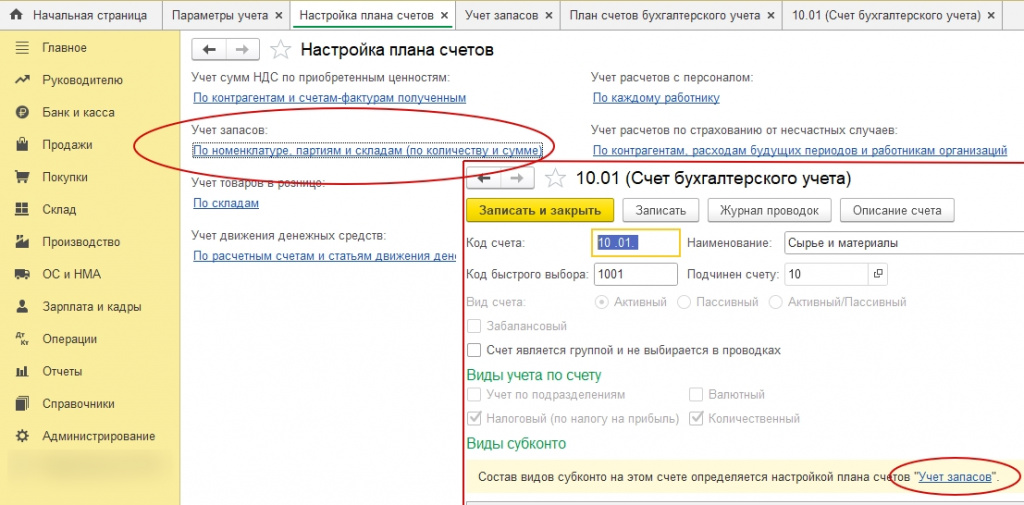The width and height of the screenshot is (1024, 505).
Task: Open the Отчеты bar chart icon
Action: (x=22, y=371)
